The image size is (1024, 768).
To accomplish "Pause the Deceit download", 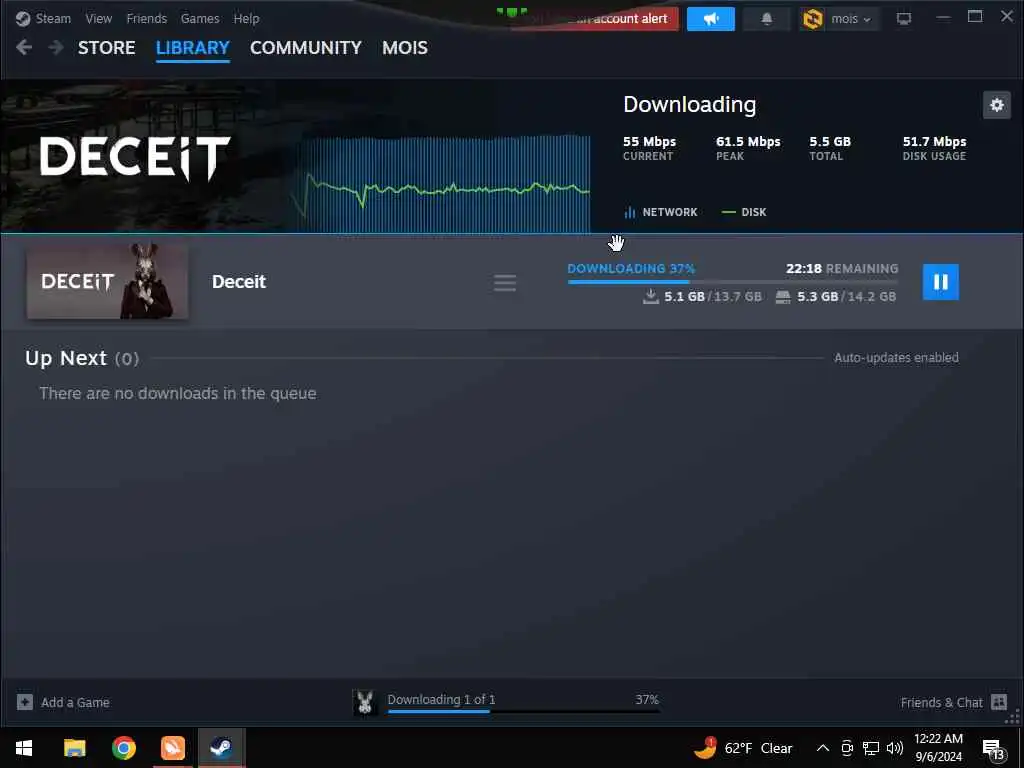I will tap(940, 281).
